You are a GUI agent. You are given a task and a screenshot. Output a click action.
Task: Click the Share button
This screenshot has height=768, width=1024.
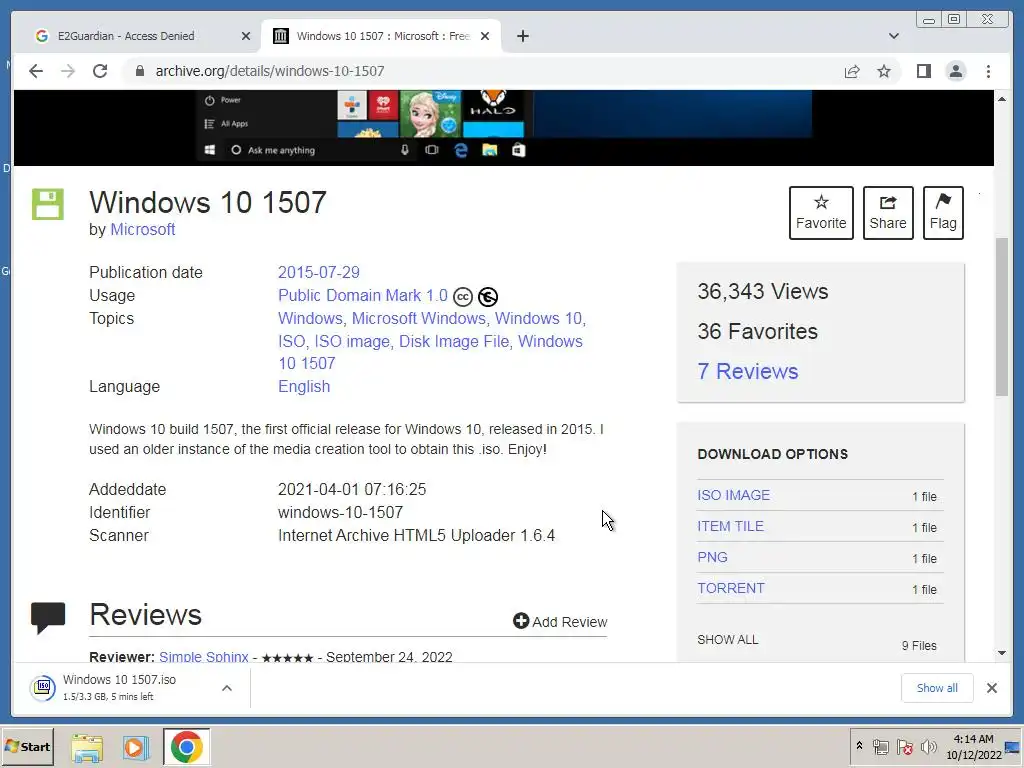(x=888, y=213)
